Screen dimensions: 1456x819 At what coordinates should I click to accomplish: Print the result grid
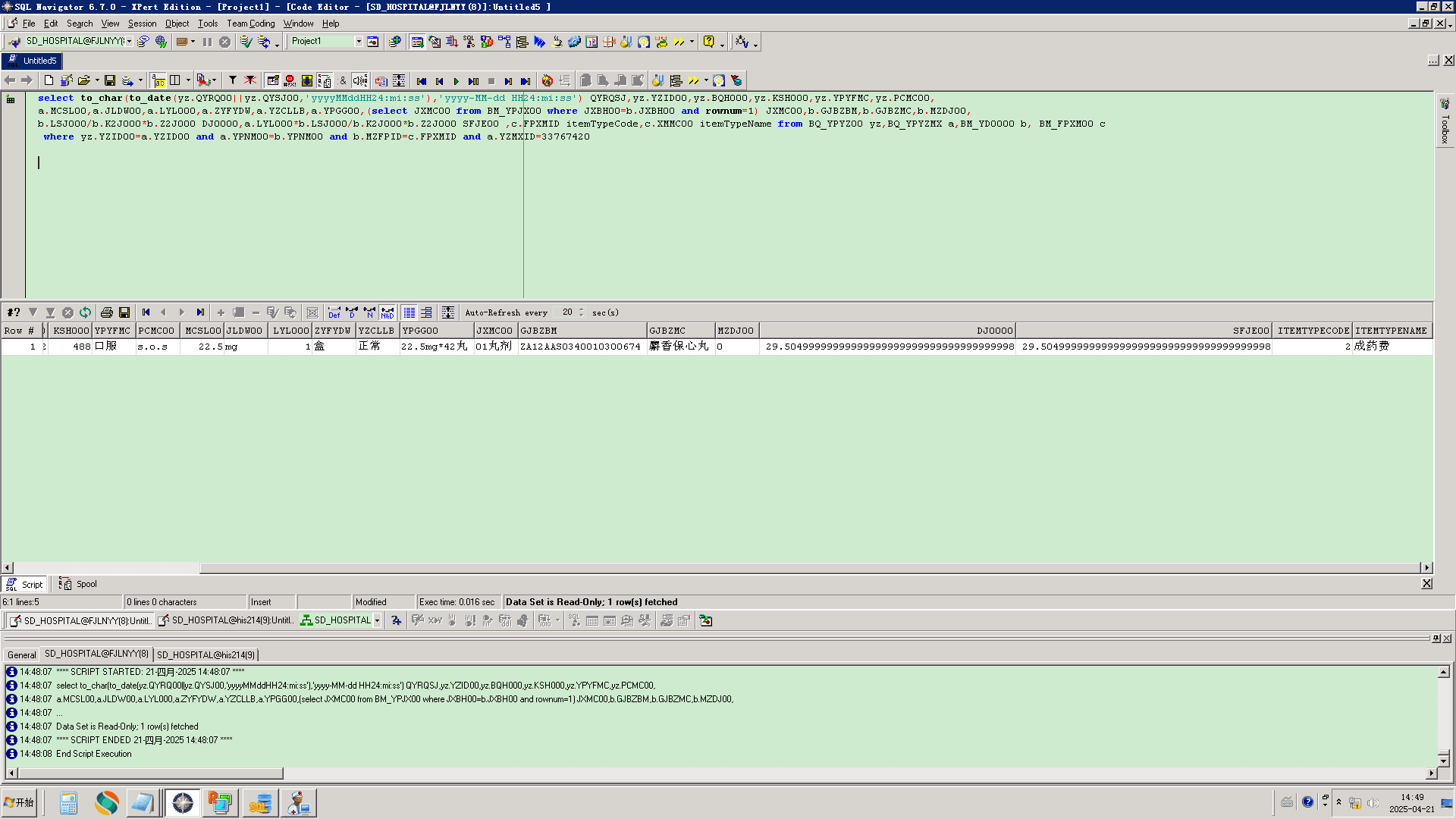106,312
